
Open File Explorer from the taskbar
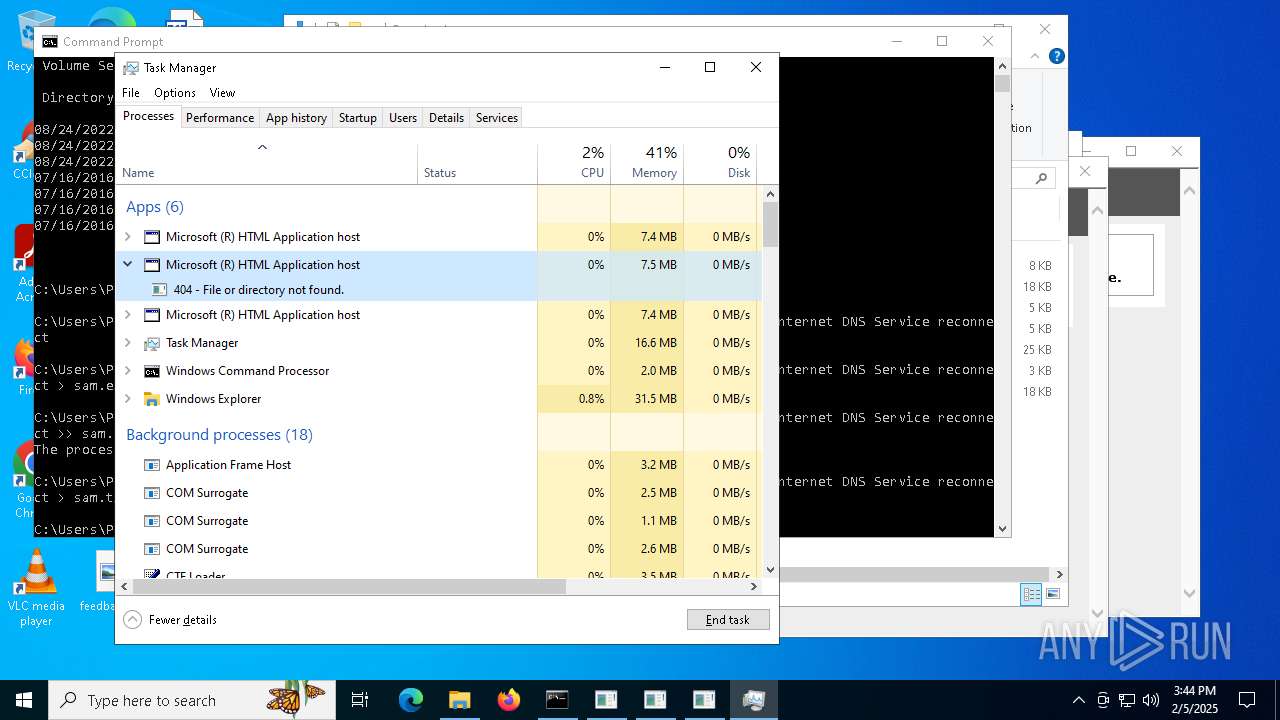[459, 700]
